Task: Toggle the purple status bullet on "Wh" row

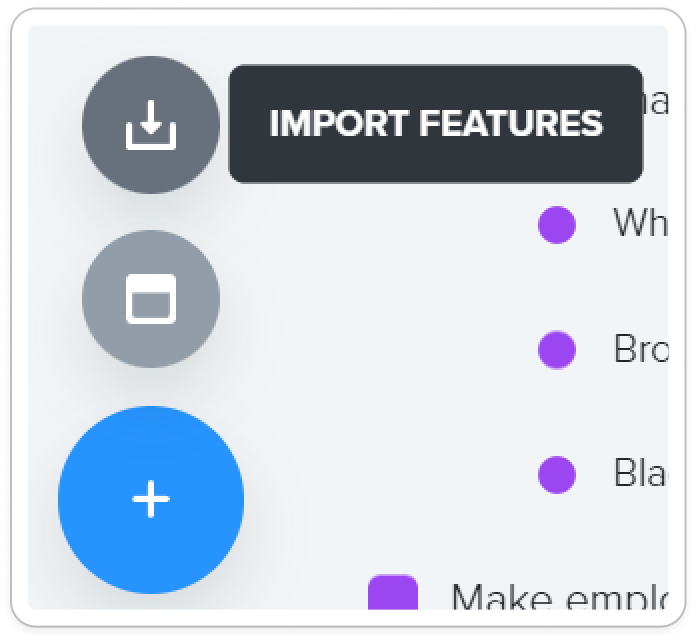Action: pyautogui.click(x=557, y=225)
